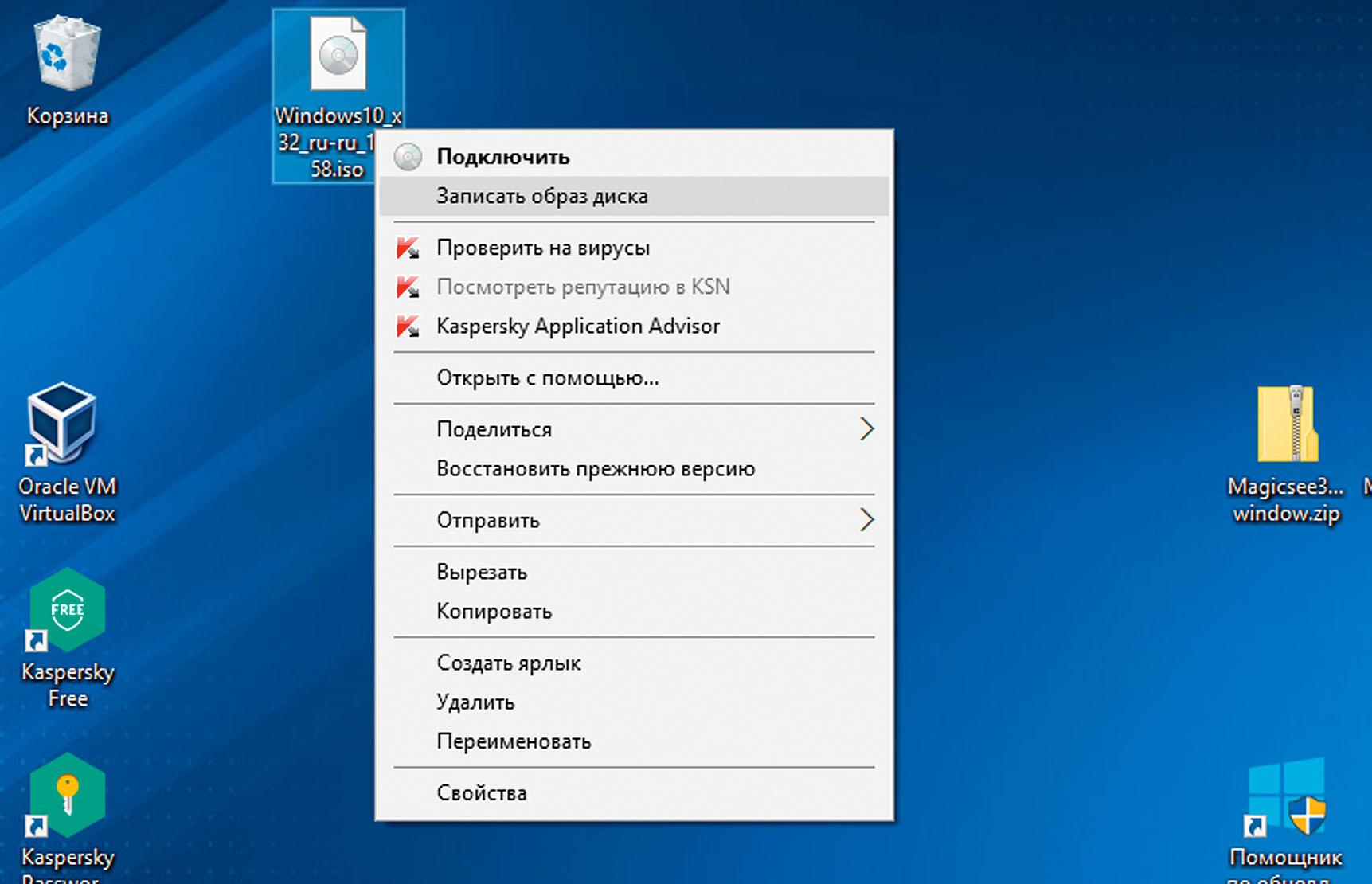Screen dimensions: 1372x884
Task: Click Восстановить прежнюю версию in context menu
Action: [595, 469]
